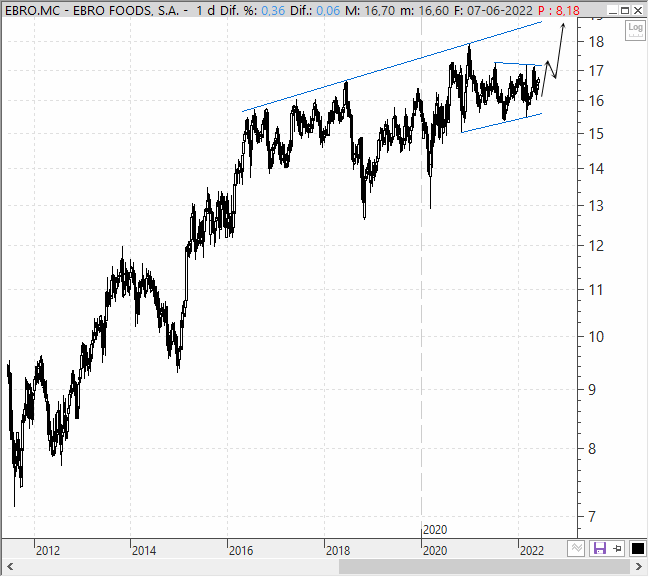Image resolution: width=649 pixels, height=577 pixels.
Task: Click the purple floppy disk save icon
Action: pos(599,549)
